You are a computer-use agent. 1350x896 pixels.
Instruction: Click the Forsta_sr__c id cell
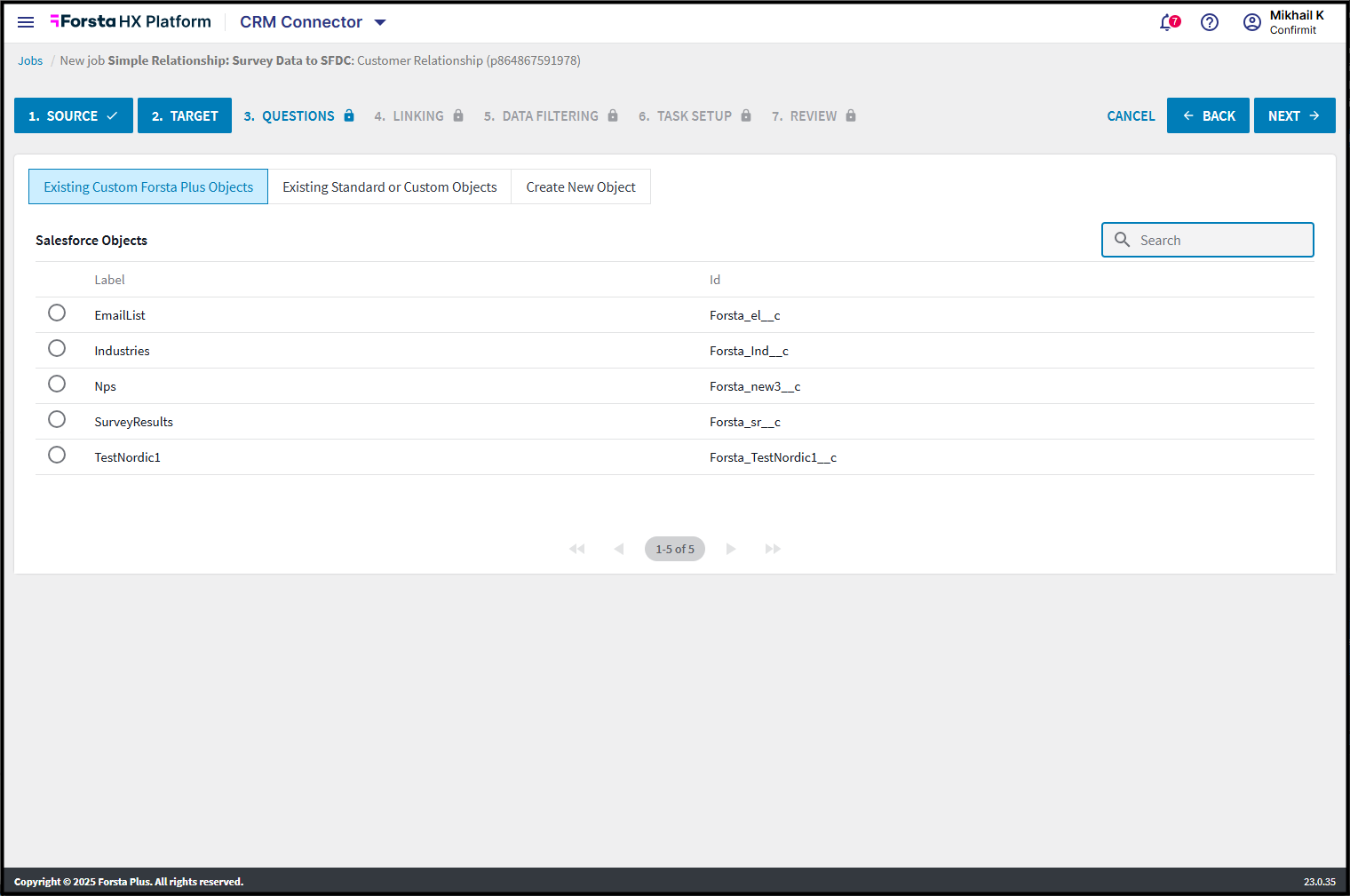pos(745,422)
